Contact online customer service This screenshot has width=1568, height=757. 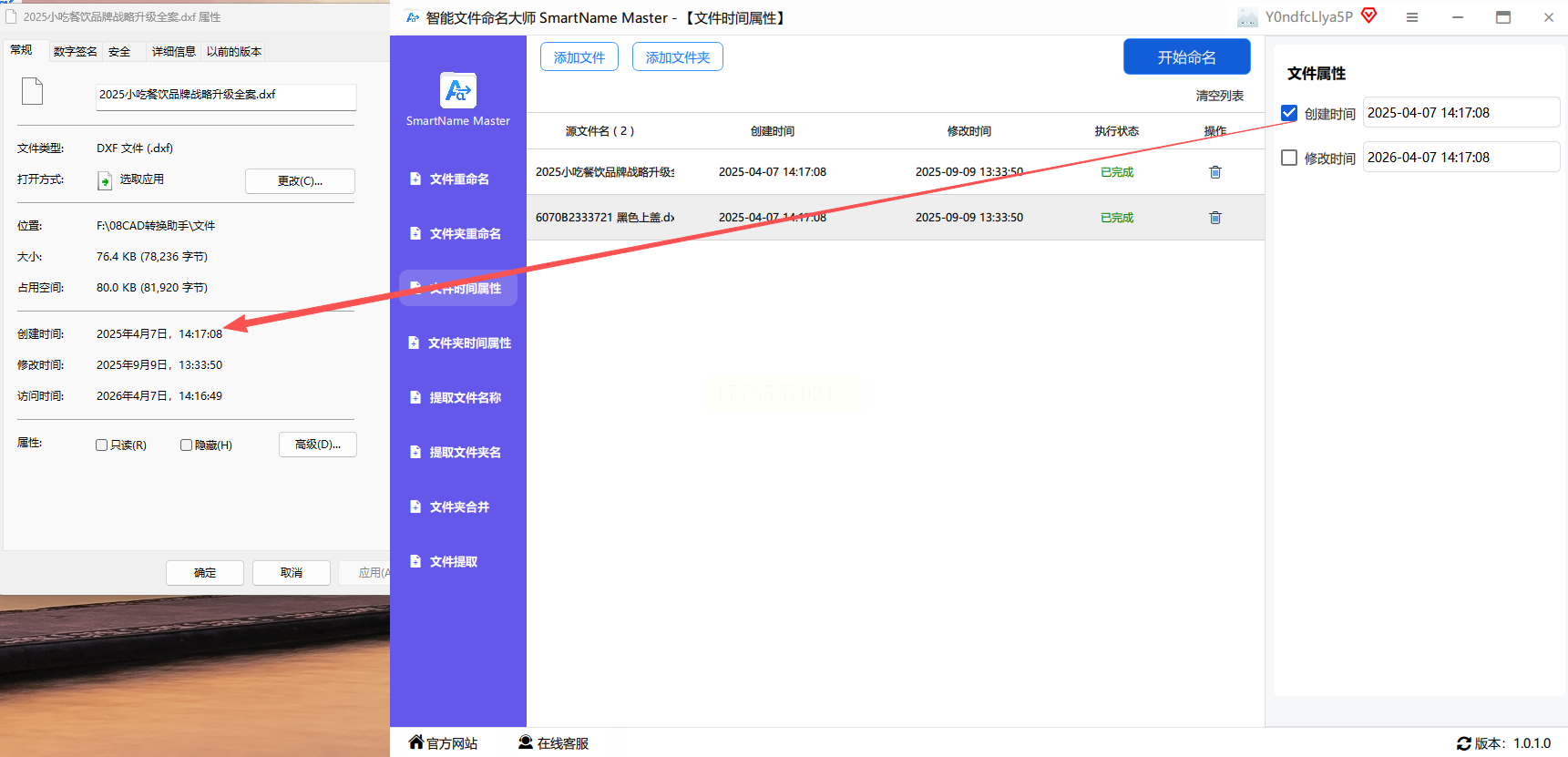point(553,743)
